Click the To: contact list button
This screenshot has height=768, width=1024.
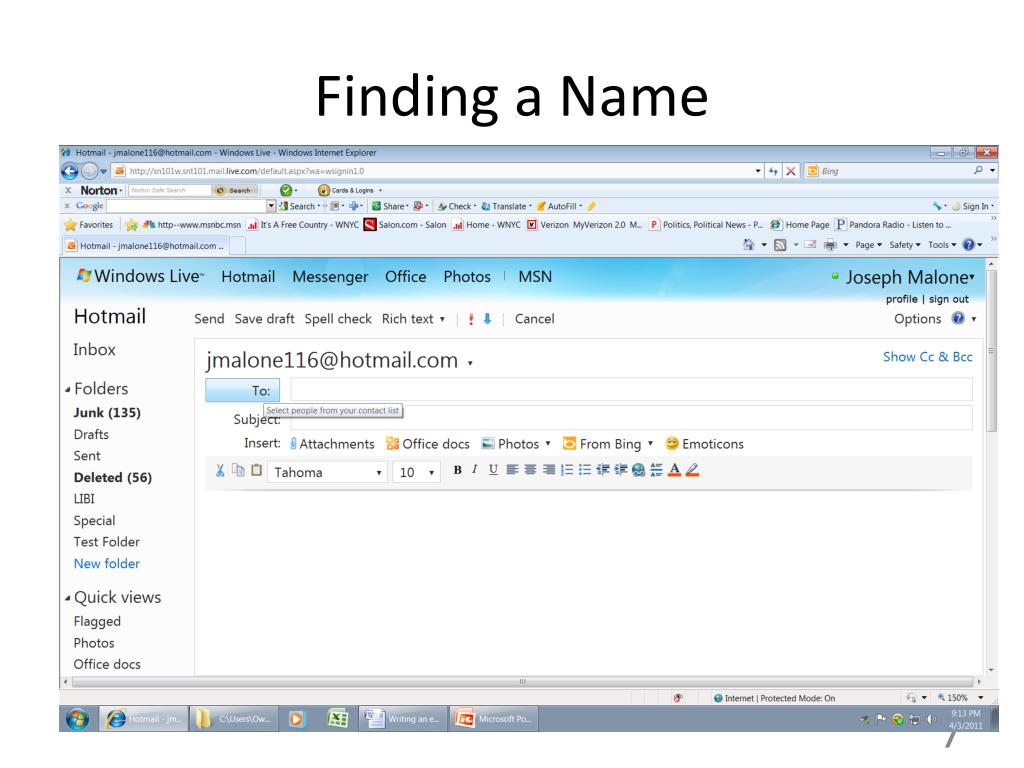click(242, 391)
